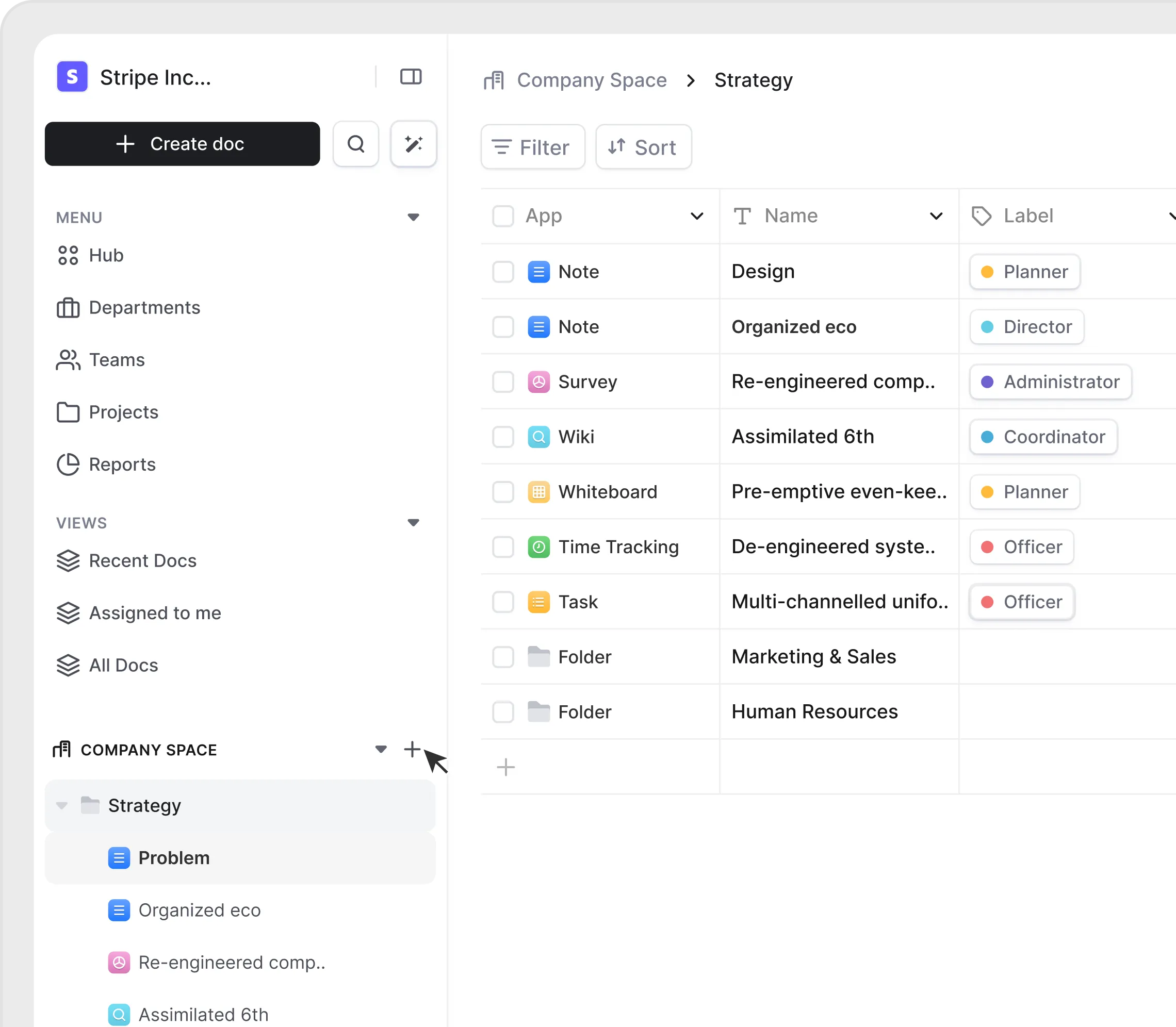Tick the checkbox for the Wiki row
1176x1027 pixels.
[x=503, y=437]
